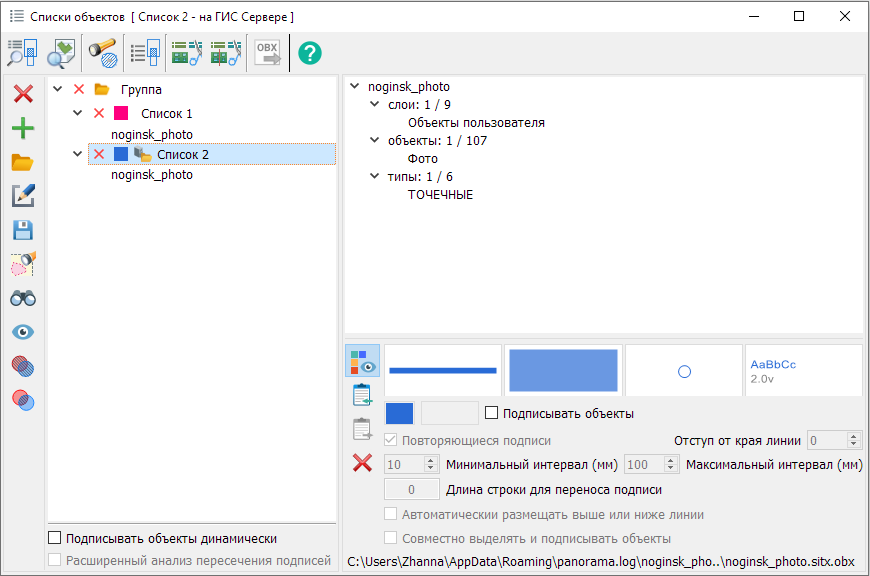Click the 'AaBbCc' text style preview
This screenshot has width=870, height=576.
pos(803,370)
